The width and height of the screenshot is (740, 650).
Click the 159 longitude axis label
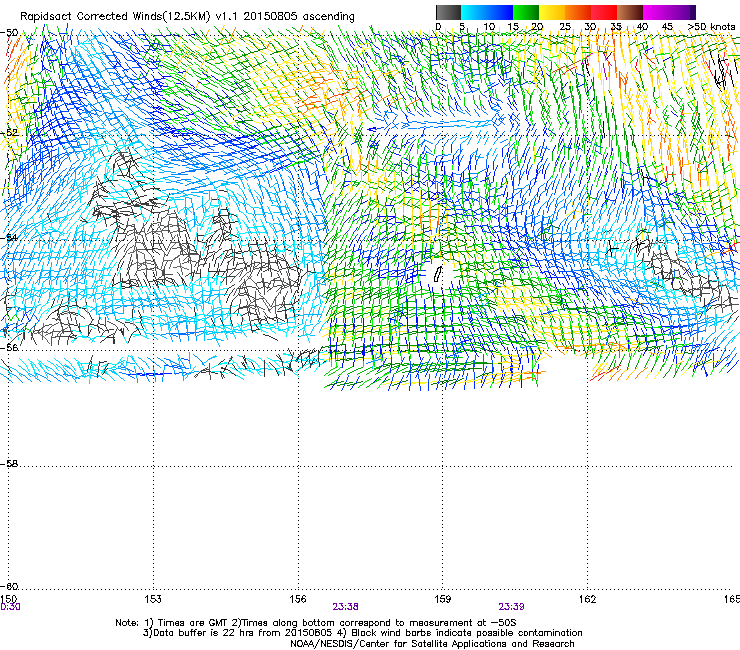point(442,599)
